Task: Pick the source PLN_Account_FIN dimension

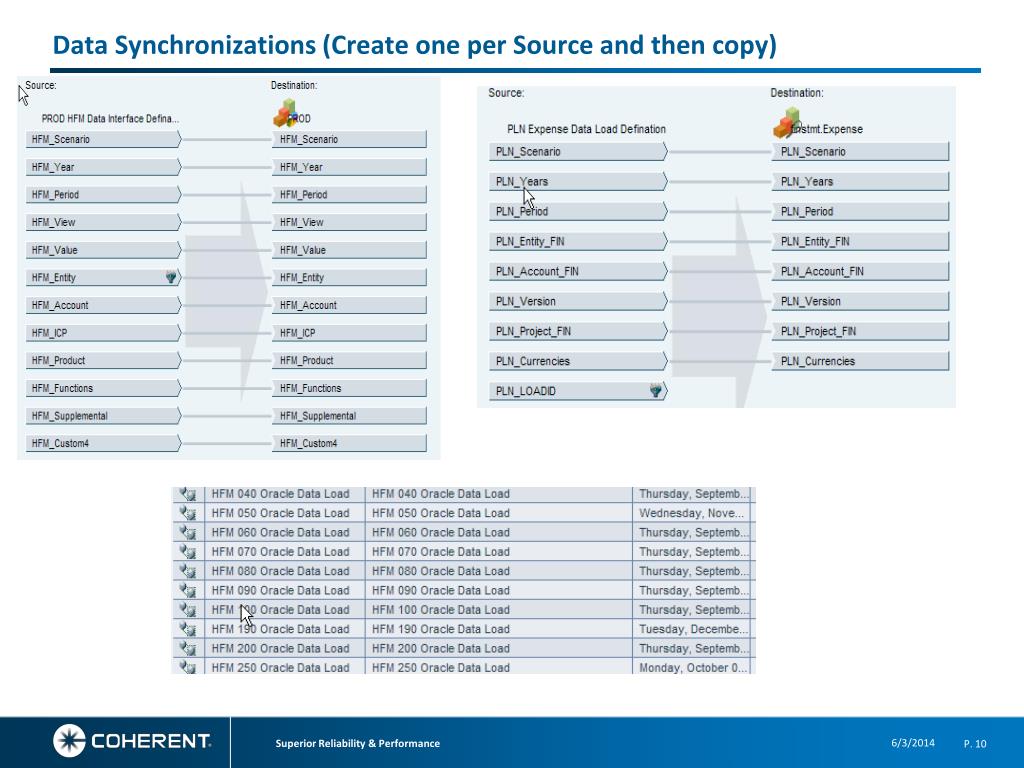Action: [578, 271]
